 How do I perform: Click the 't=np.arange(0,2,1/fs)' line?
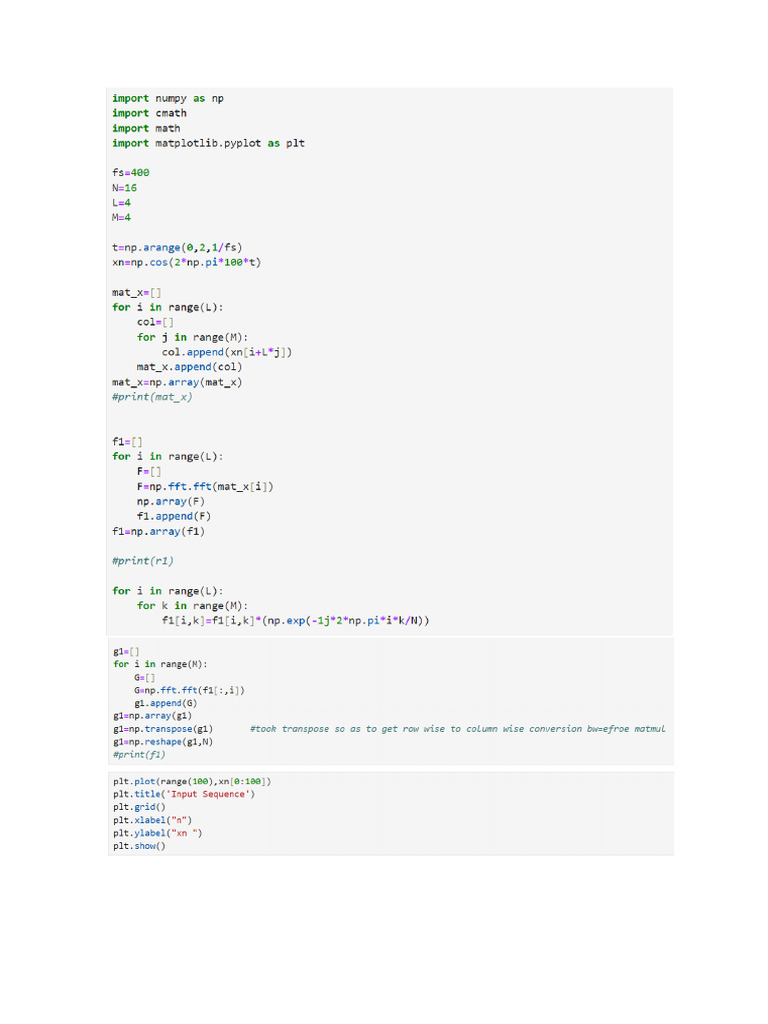pos(177,247)
